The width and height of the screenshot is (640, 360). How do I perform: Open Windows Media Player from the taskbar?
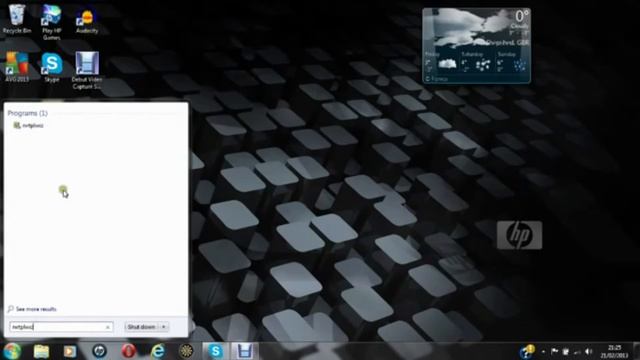tap(70, 351)
